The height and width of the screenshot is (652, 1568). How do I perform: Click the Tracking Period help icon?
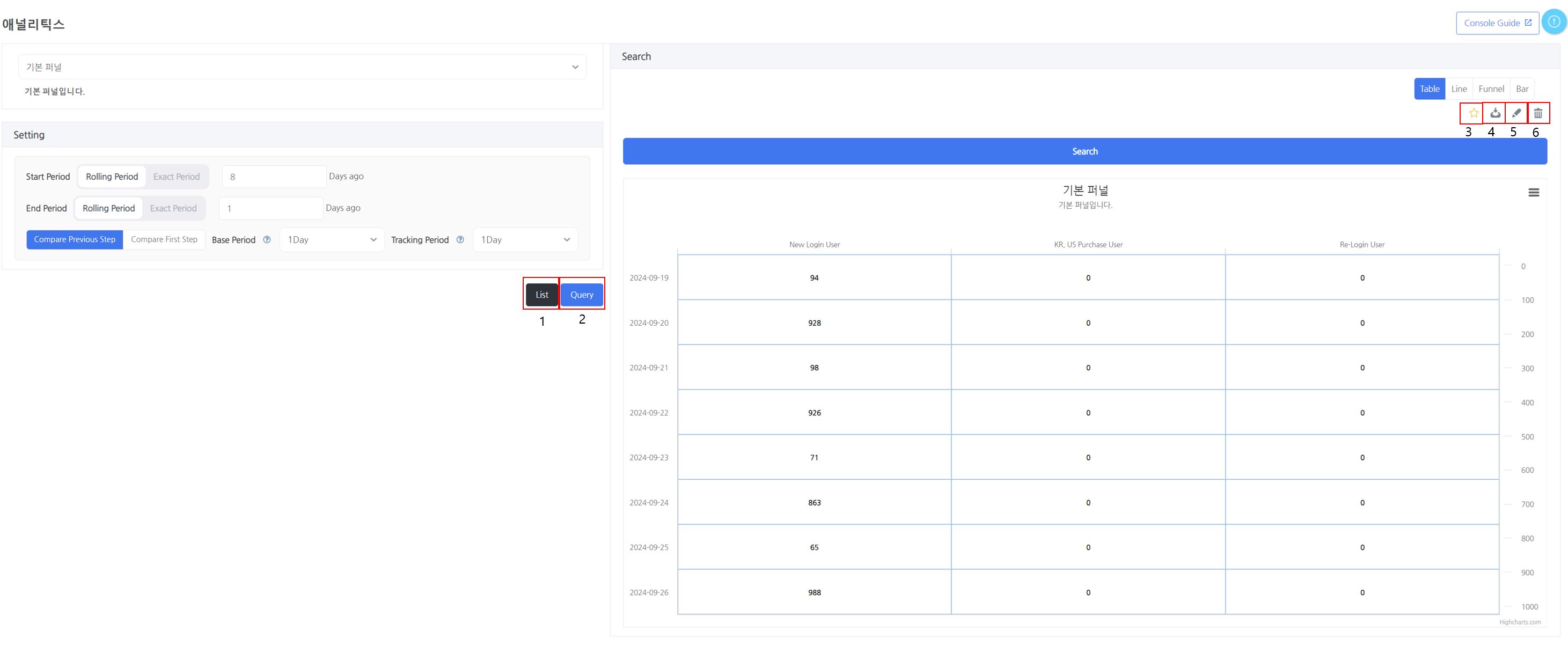tap(460, 240)
